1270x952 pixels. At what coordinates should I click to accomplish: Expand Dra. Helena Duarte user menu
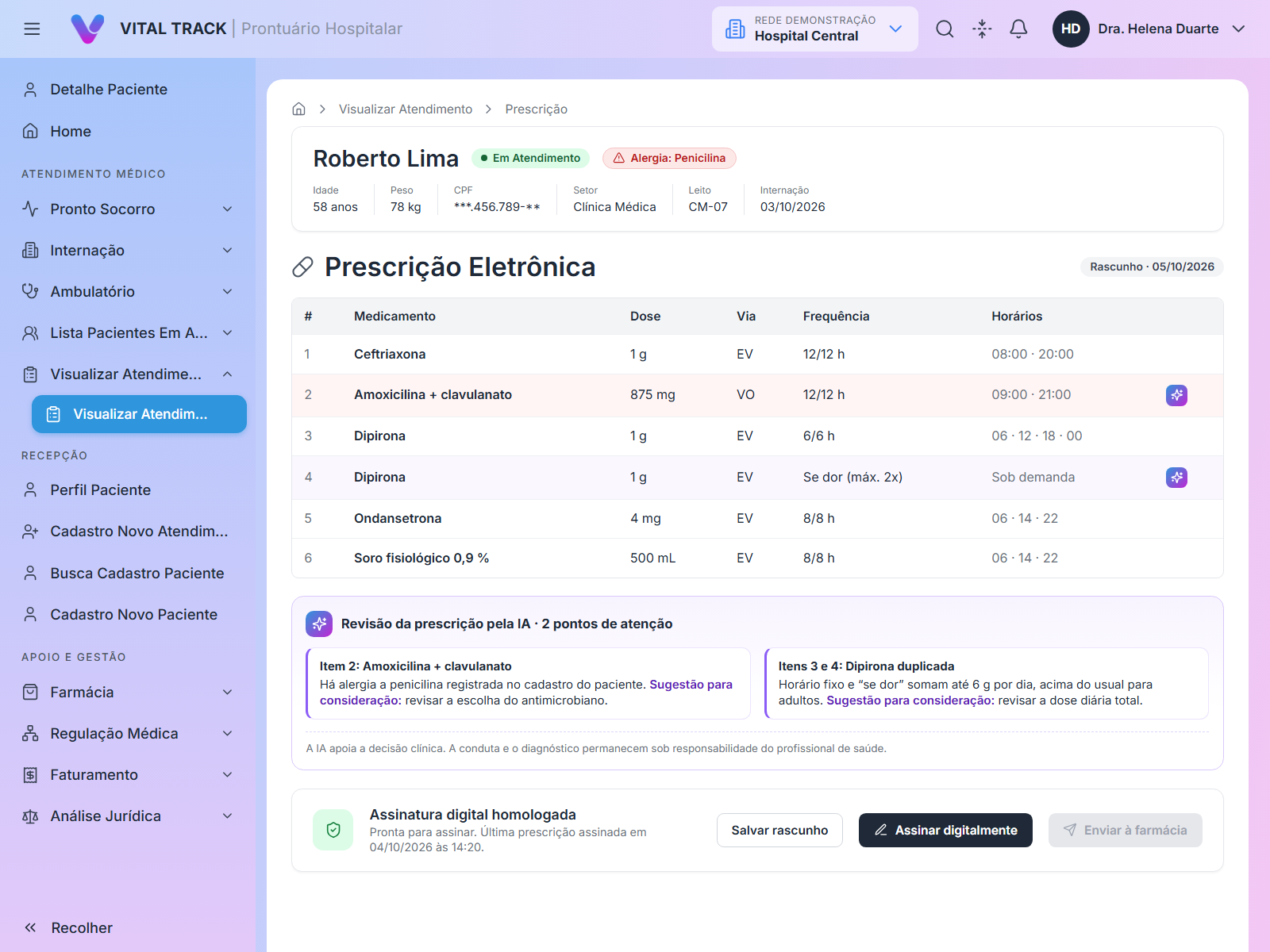[1238, 29]
